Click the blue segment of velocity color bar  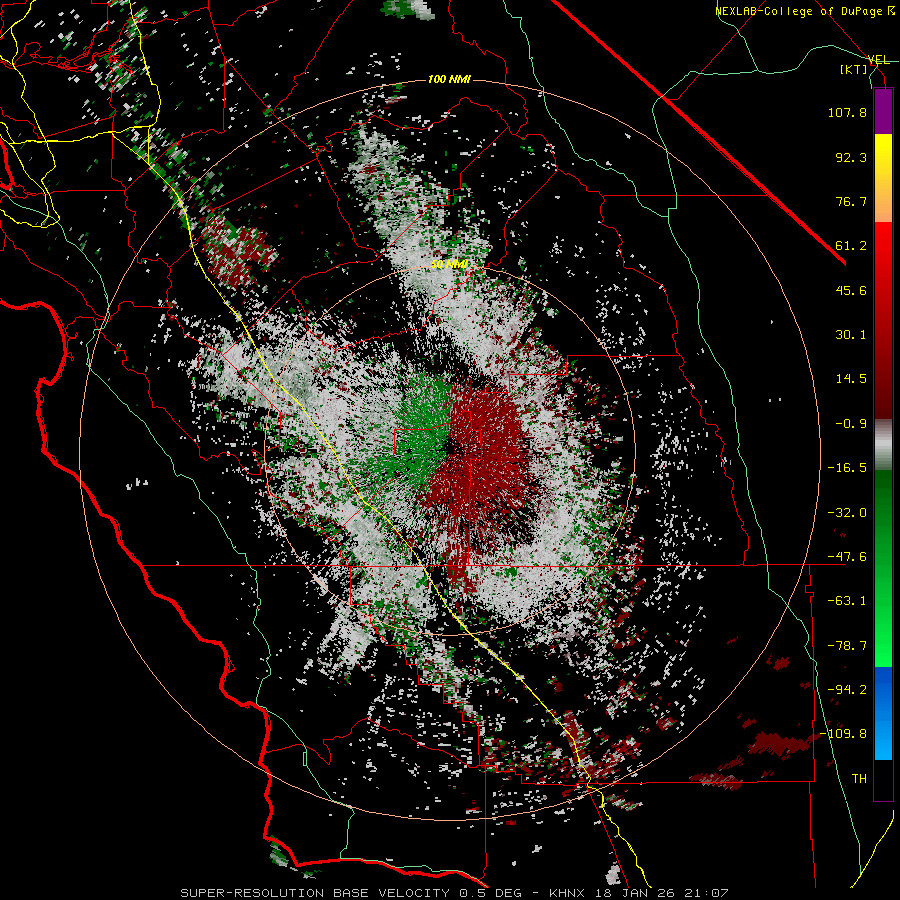(x=883, y=713)
